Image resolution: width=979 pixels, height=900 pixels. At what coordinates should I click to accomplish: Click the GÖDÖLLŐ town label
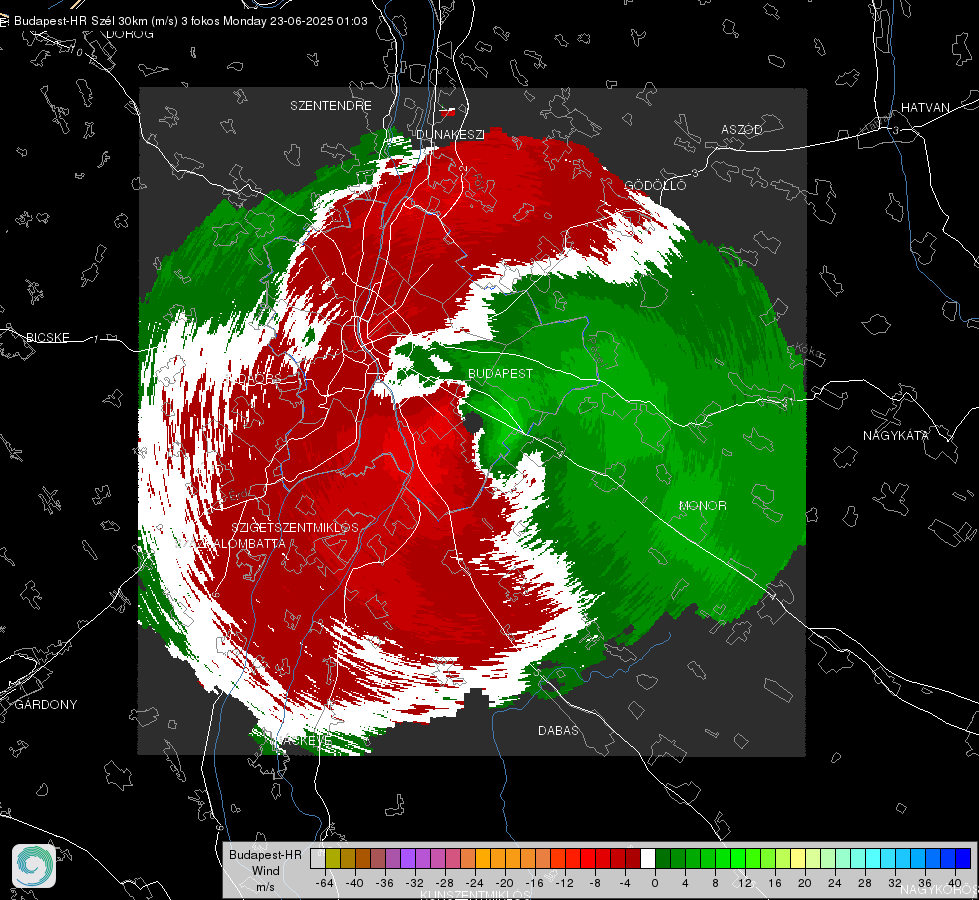655,185
